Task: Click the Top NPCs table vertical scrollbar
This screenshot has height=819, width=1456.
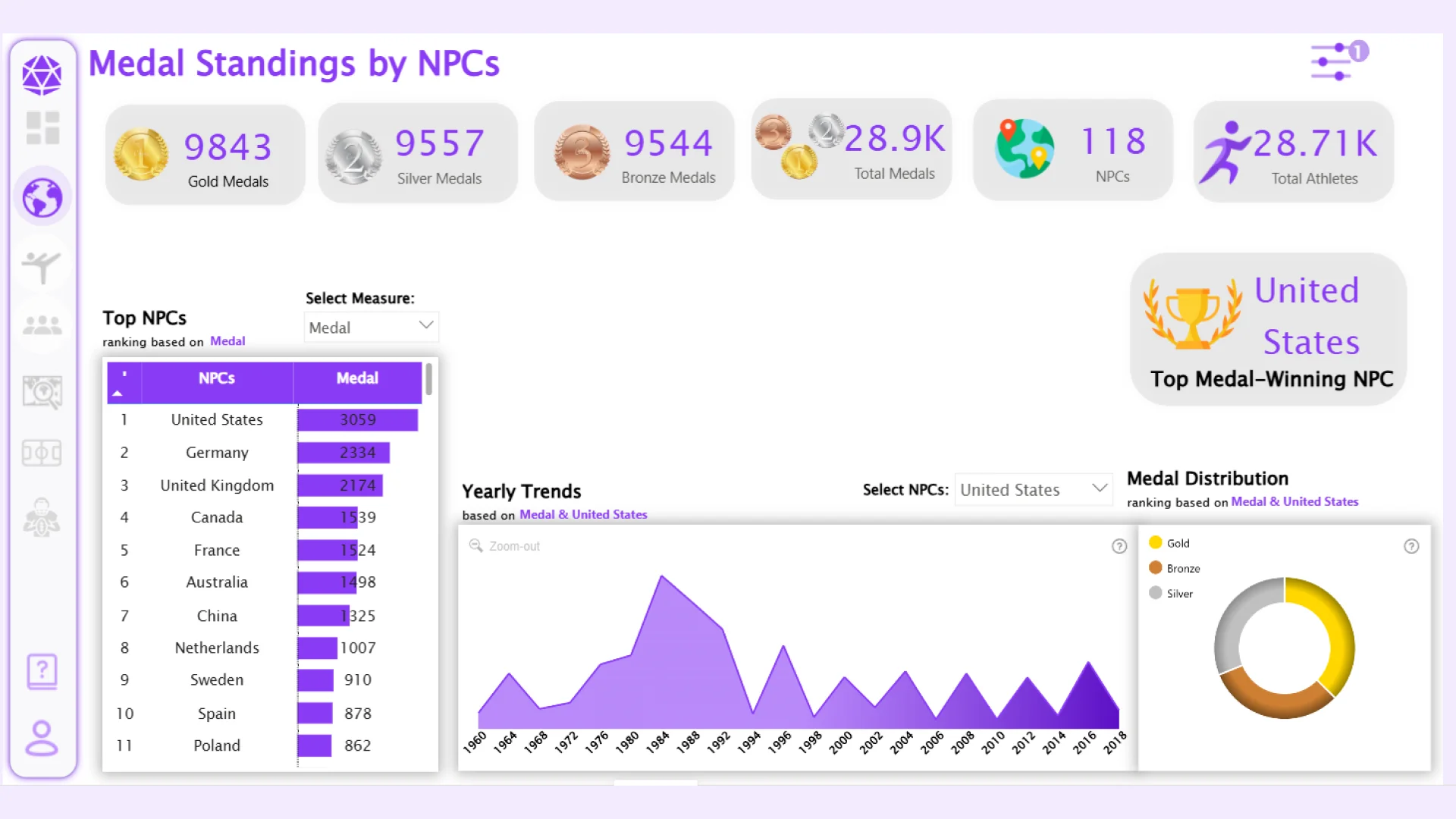Action: pyautogui.click(x=428, y=379)
